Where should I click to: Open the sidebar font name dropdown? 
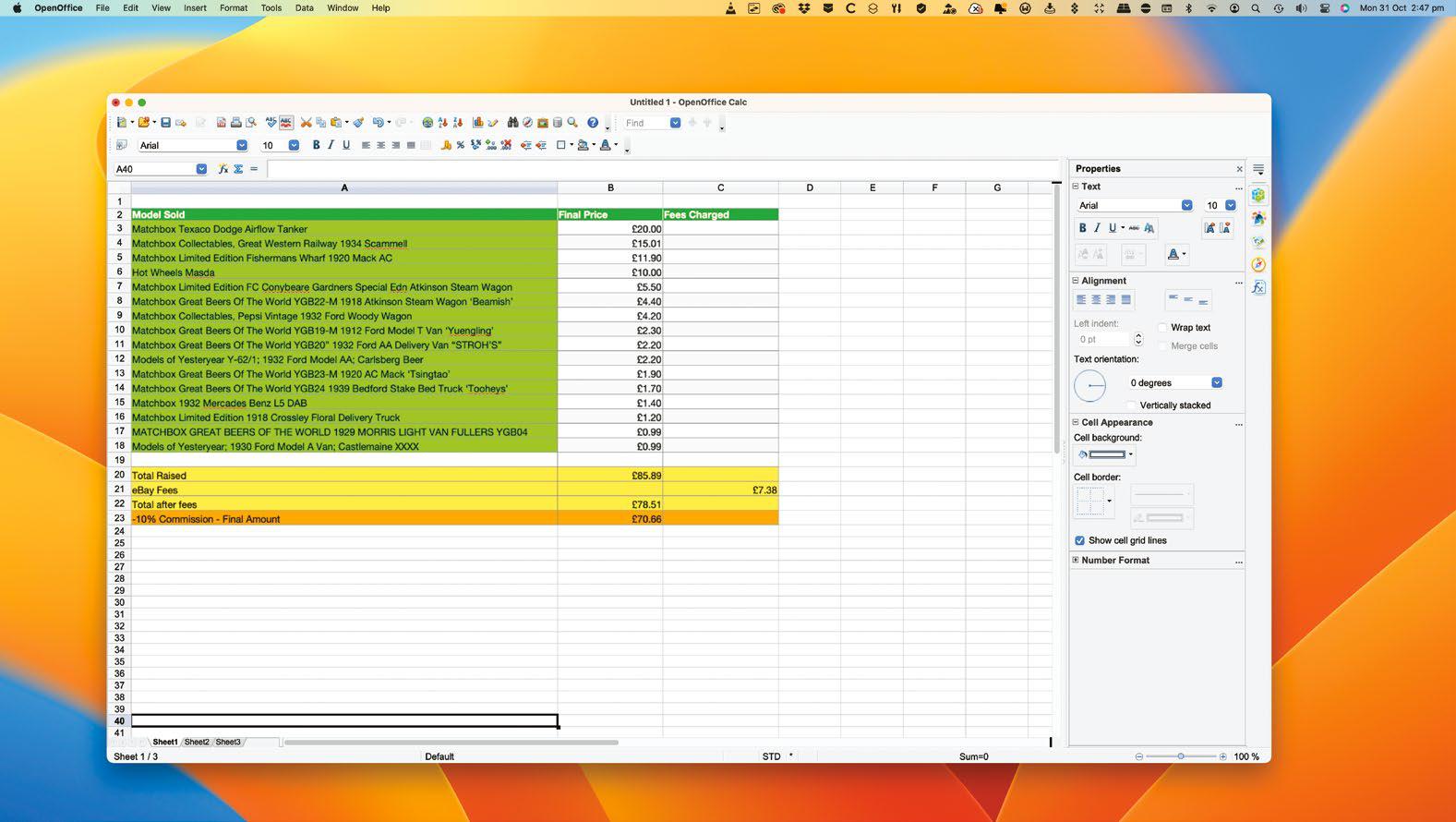click(1186, 205)
